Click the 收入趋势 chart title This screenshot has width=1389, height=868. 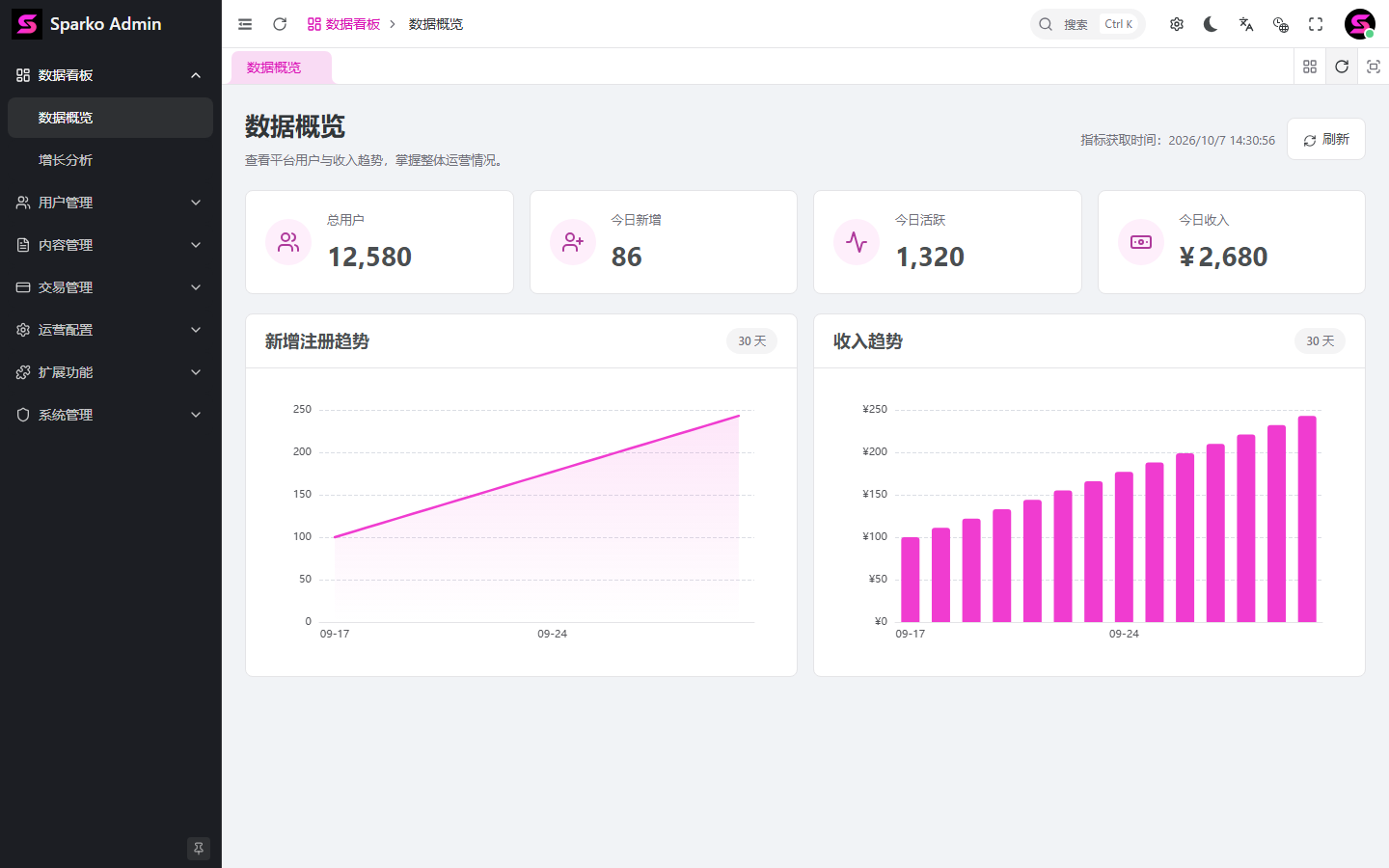point(868,341)
